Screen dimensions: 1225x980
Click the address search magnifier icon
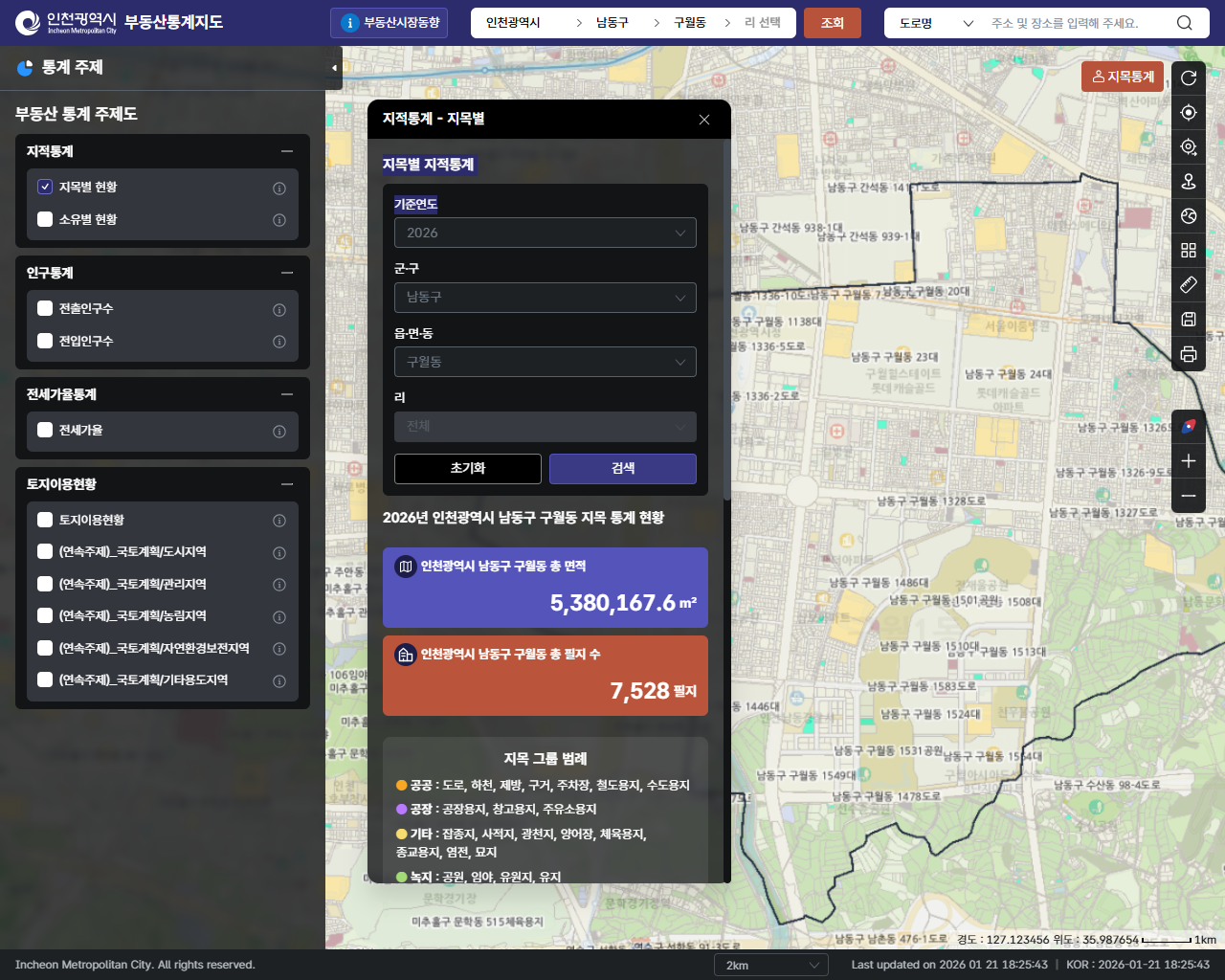pyautogui.click(x=1185, y=23)
